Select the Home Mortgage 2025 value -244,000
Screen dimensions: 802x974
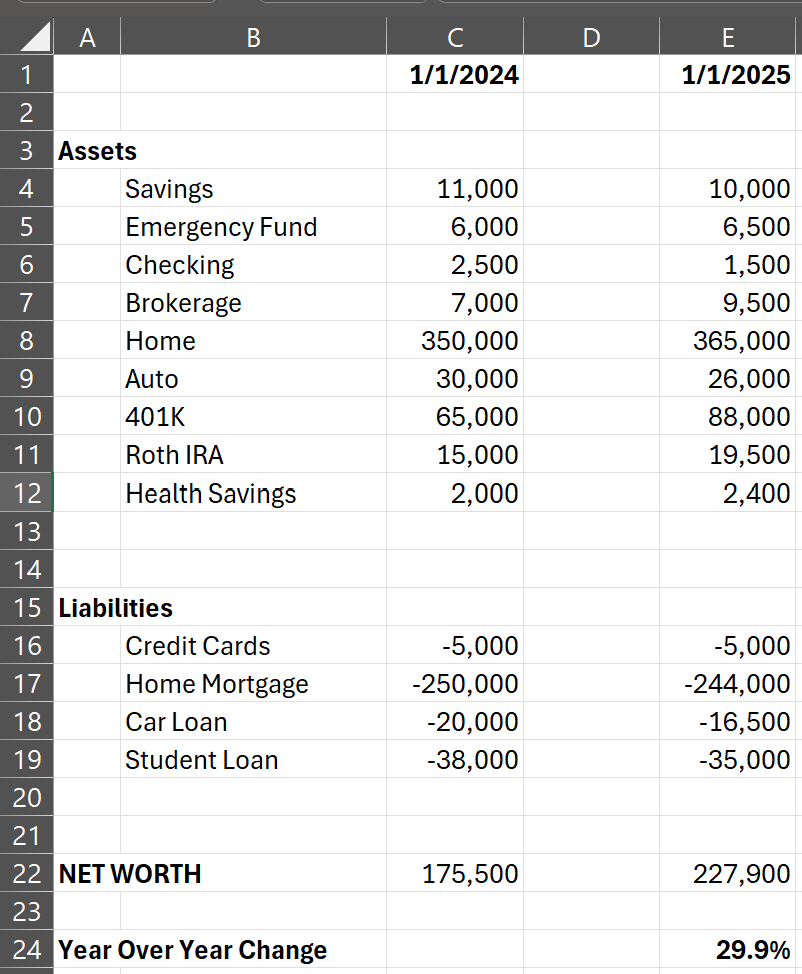tap(738, 684)
